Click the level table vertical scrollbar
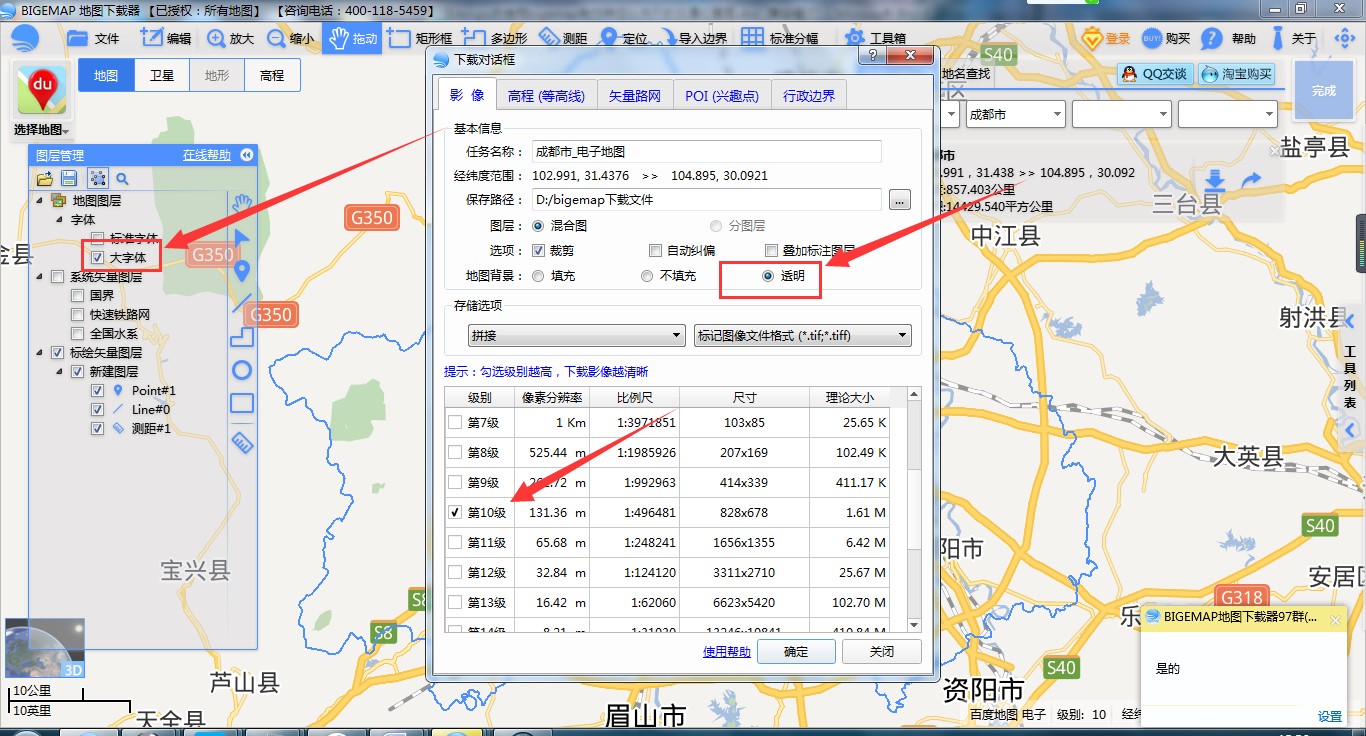The image size is (1366, 736). click(913, 510)
